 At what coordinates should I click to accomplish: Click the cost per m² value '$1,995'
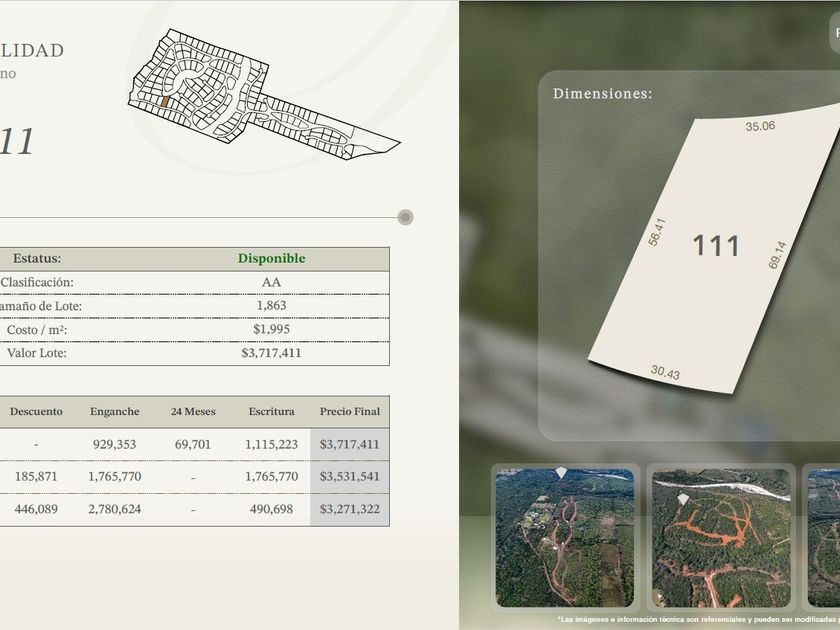click(272, 329)
